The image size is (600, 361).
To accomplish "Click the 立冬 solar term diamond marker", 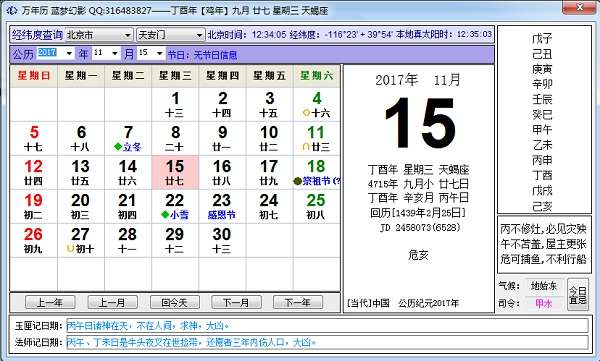I will [x=118, y=147].
